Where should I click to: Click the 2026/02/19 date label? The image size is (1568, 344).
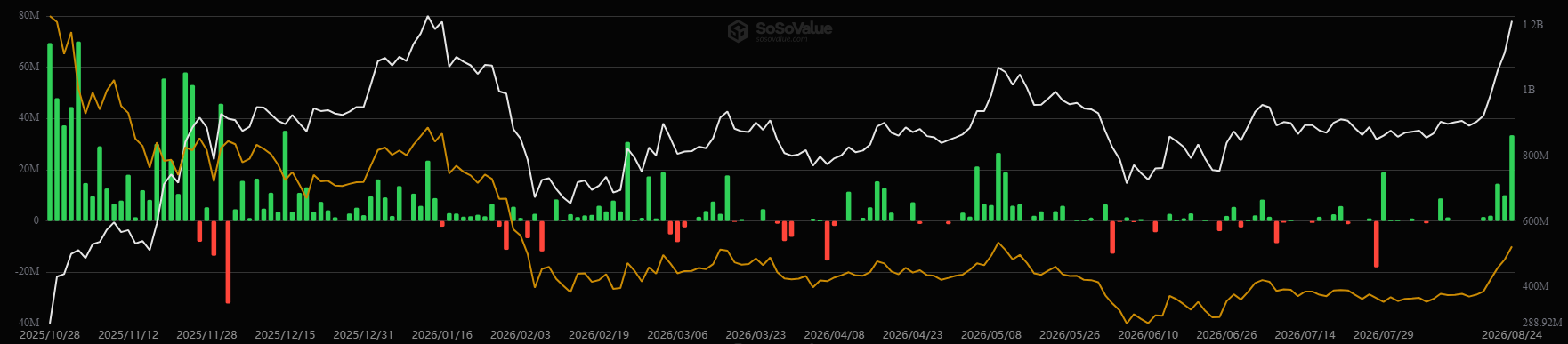pyautogui.click(x=598, y=335)
